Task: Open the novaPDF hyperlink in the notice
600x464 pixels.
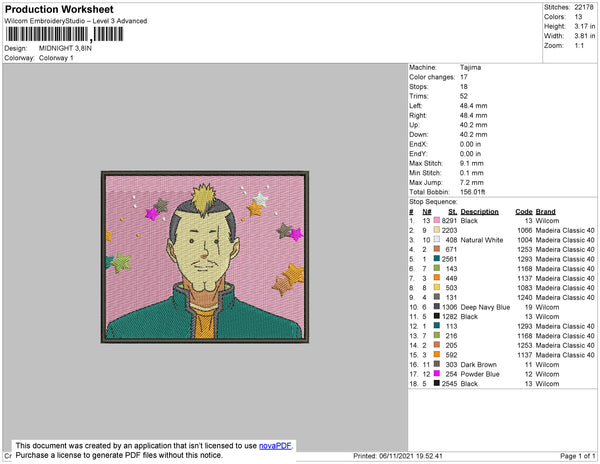Action: pyautogui.click(x=275, y=446)
